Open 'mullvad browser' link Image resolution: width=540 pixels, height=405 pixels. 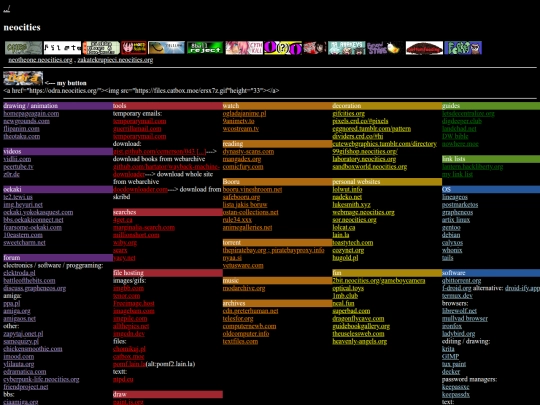coord(465,318)
